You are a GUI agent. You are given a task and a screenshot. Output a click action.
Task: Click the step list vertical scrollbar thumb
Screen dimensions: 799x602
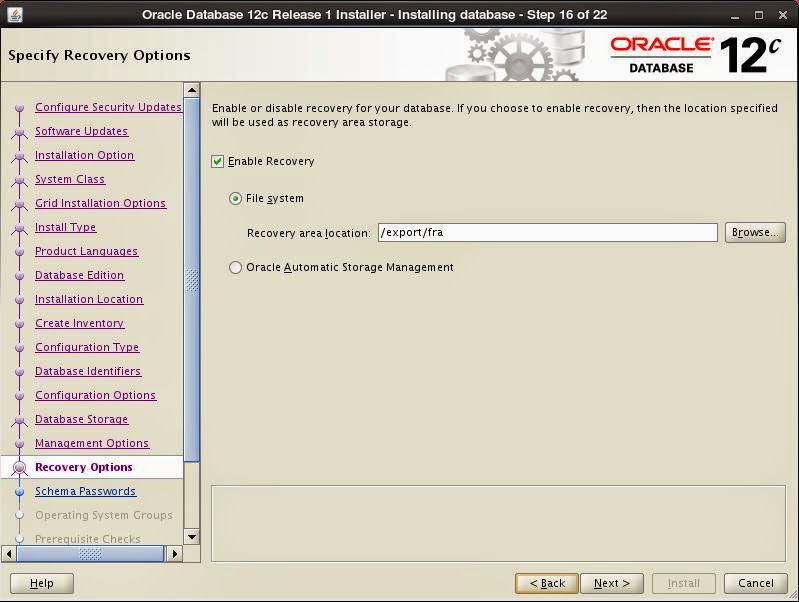[x=192, y=280]
